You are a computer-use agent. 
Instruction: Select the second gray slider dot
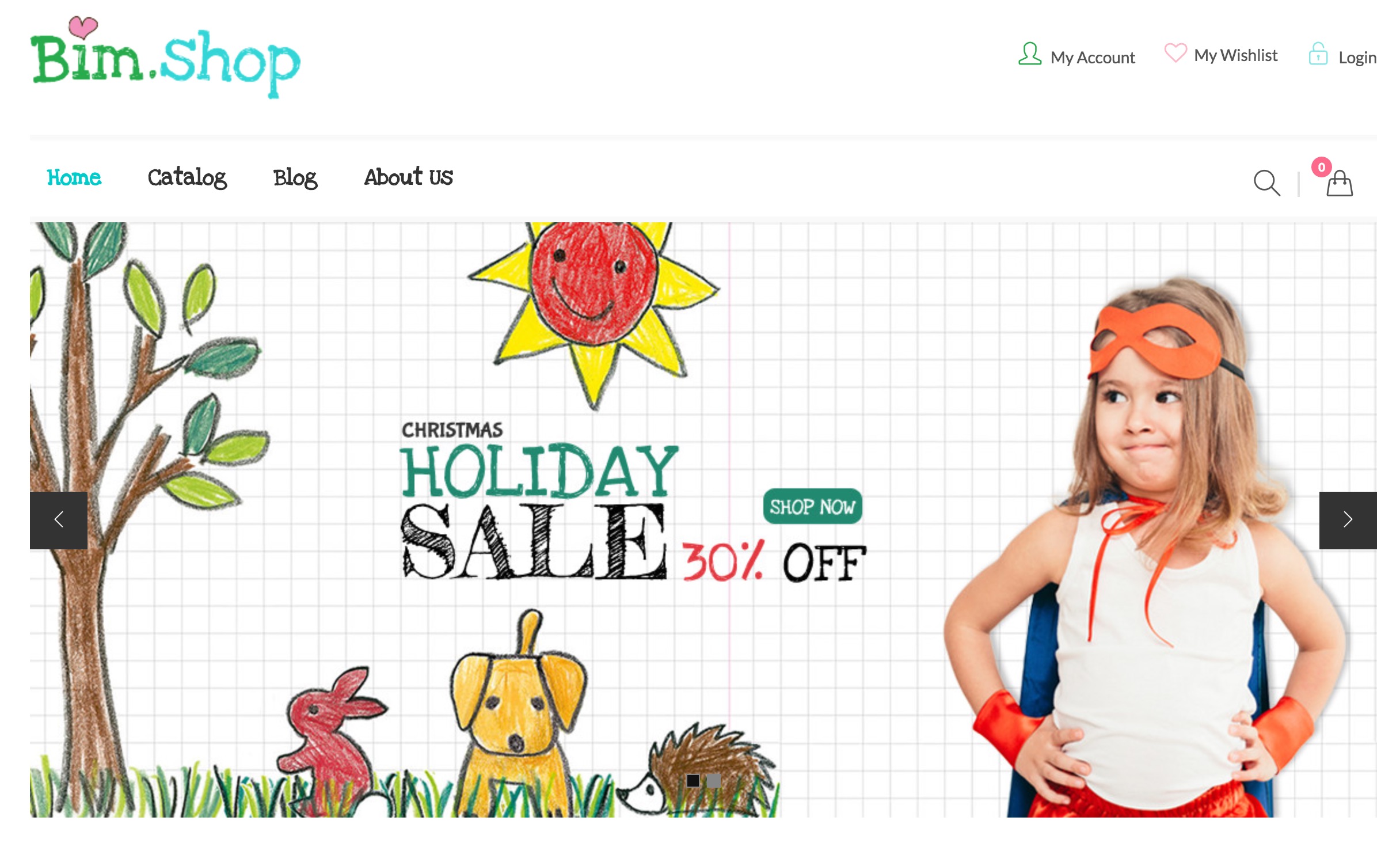(714, 780)
